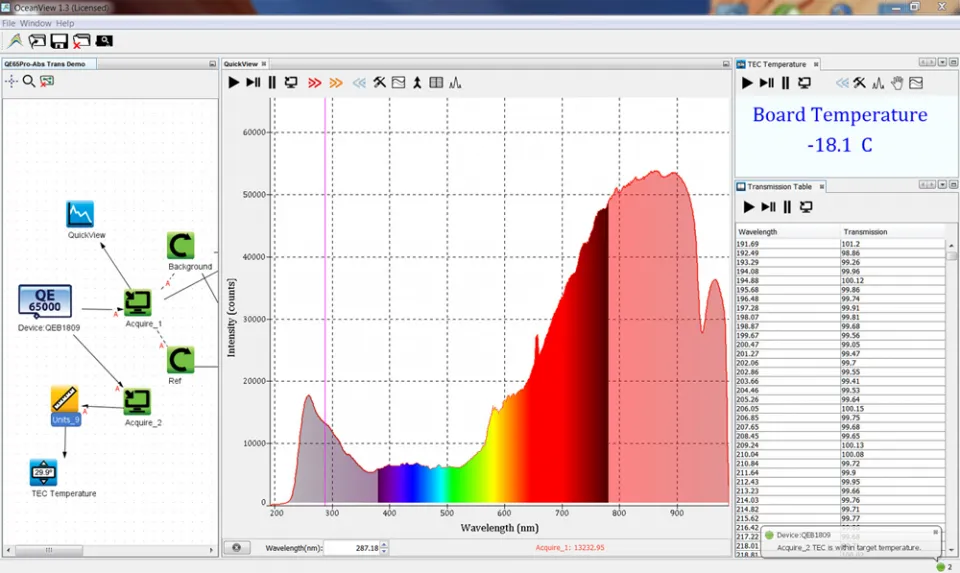Viewport: 960px width, 573px height.
Task: Select the TEC Temperature tab
Action: (776, 64)
